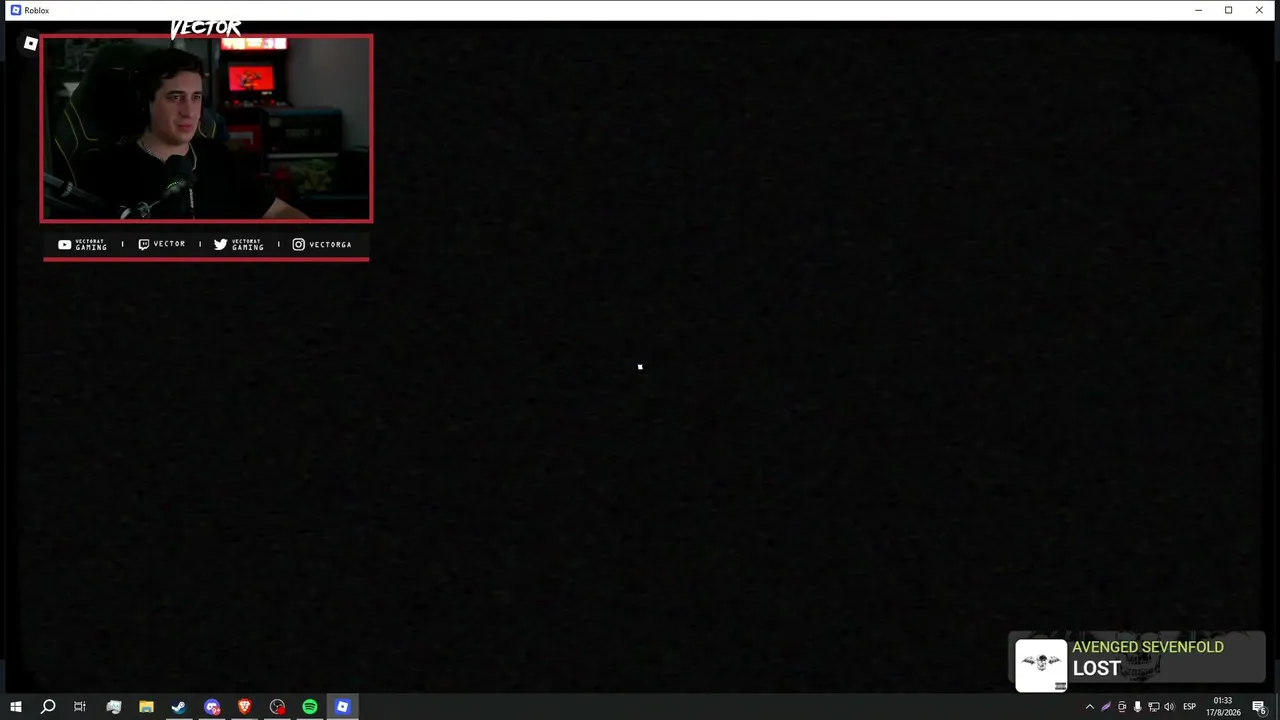The image size is (1280, 720).
Task: Open the volume control tray icon
Action: coord(1169,707)
